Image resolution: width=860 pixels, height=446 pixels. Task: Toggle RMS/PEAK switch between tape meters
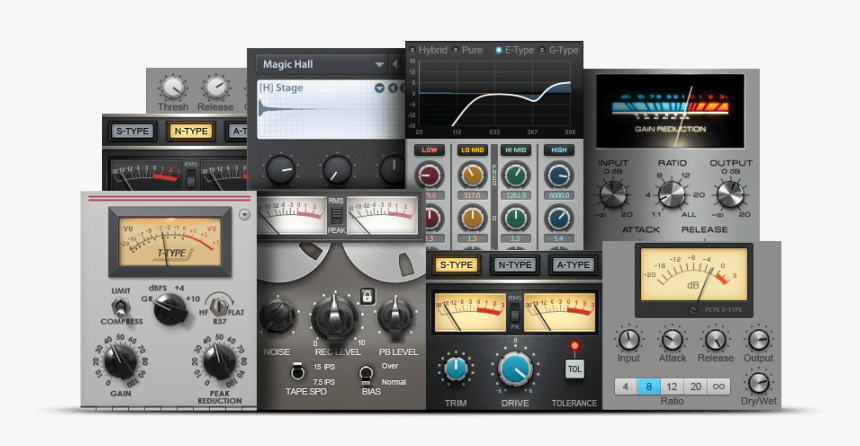[336, 216]
